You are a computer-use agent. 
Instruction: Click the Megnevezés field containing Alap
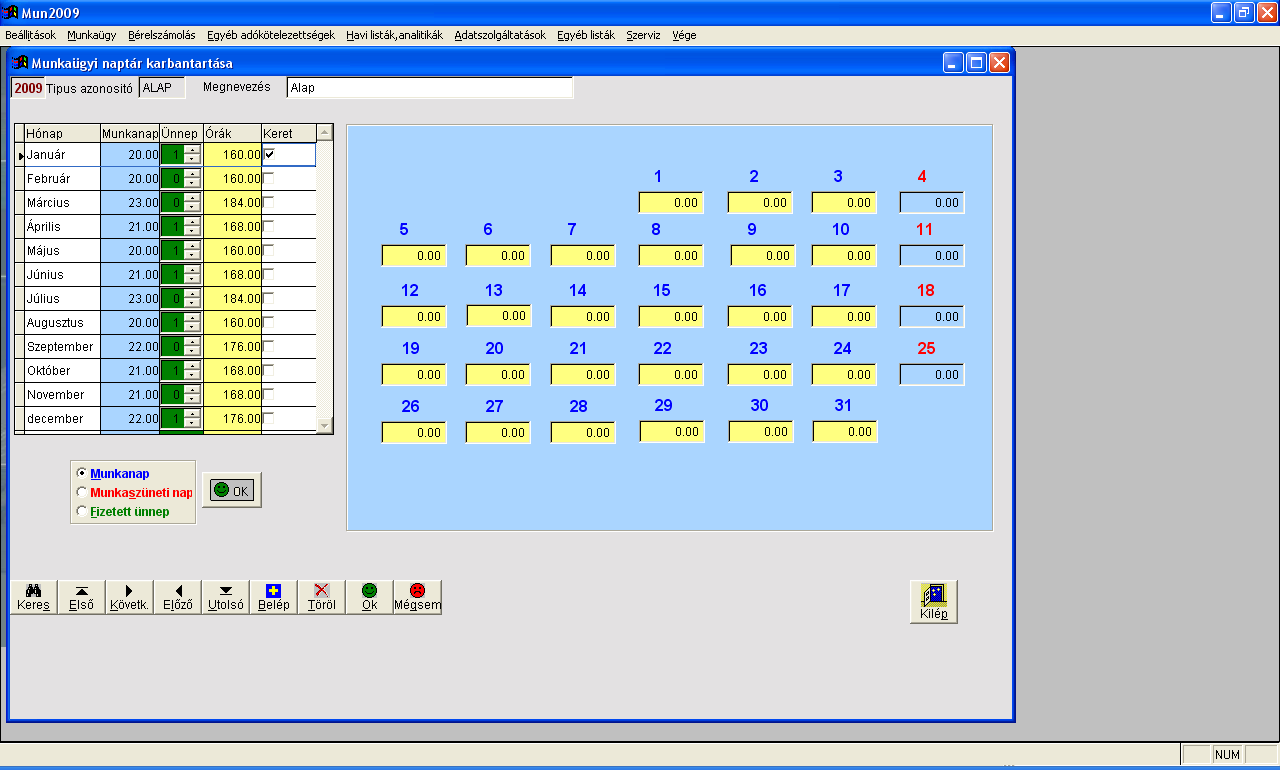pos(430,88)
